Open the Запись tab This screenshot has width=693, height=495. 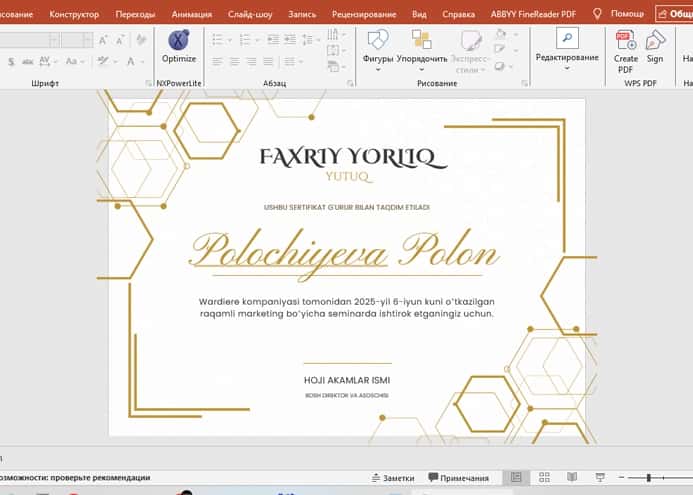[x=302, y=14]
